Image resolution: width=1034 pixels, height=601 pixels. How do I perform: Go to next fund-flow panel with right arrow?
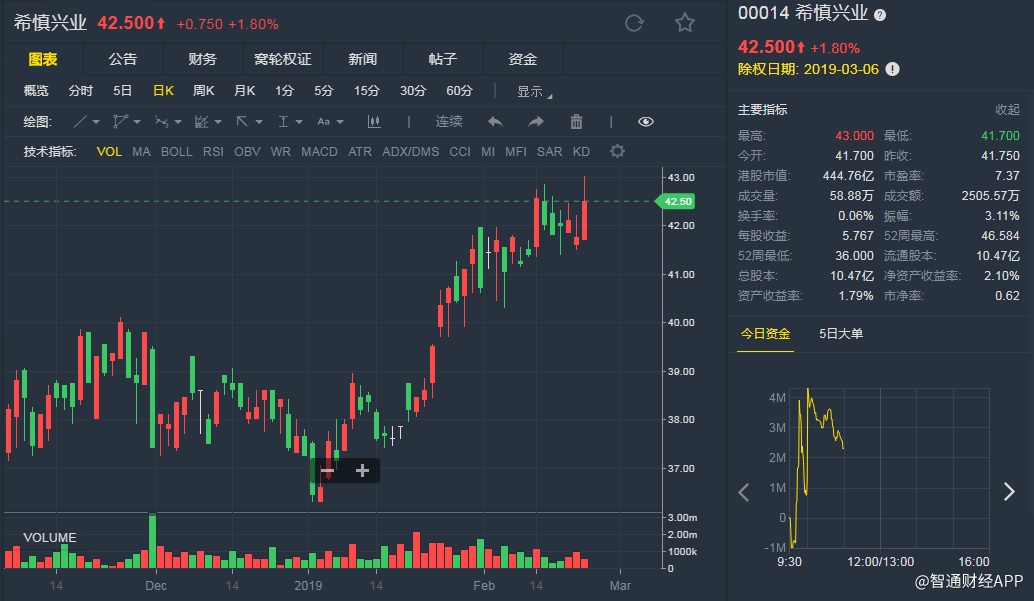[1008, 491]
